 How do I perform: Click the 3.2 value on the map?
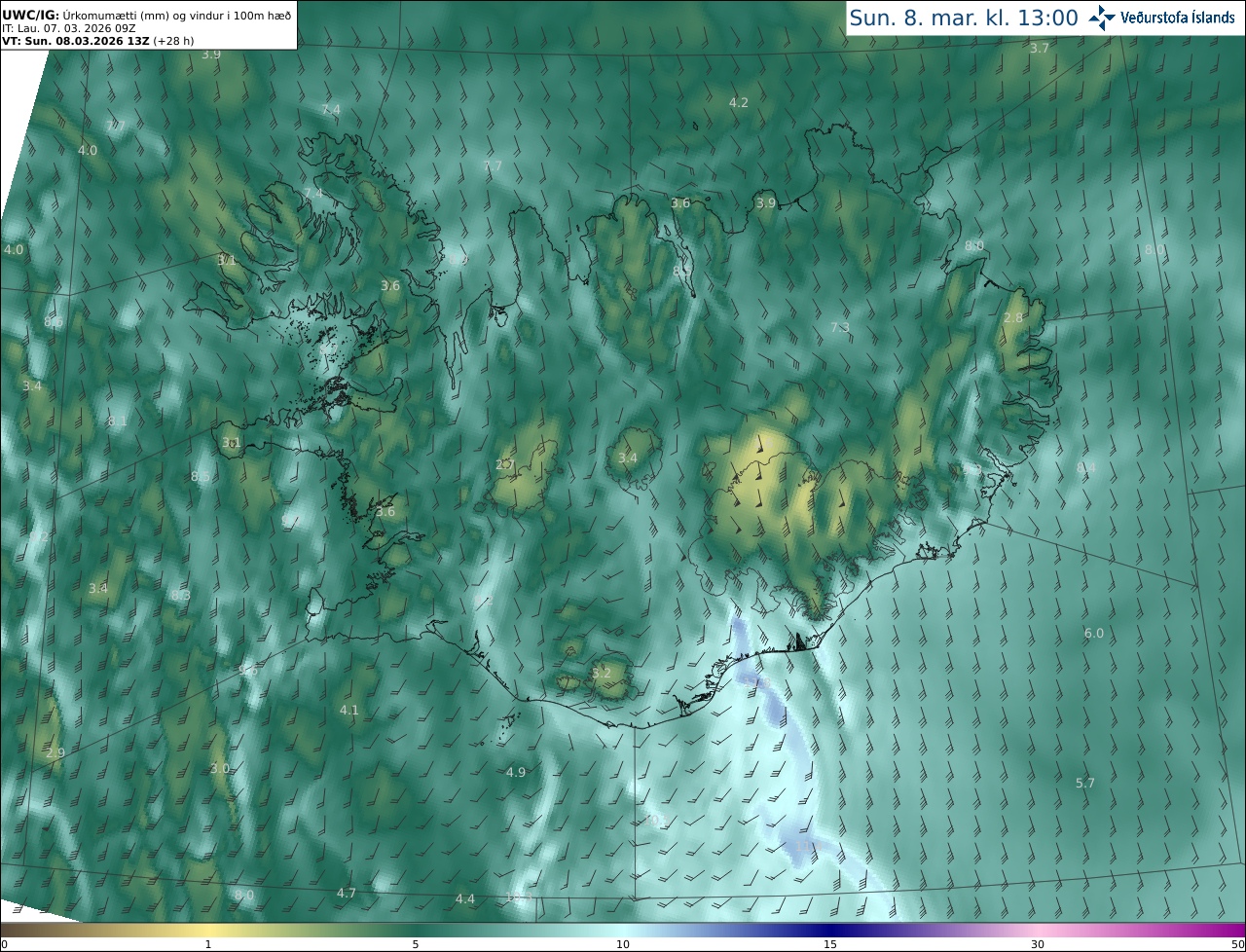coord(602,673)
